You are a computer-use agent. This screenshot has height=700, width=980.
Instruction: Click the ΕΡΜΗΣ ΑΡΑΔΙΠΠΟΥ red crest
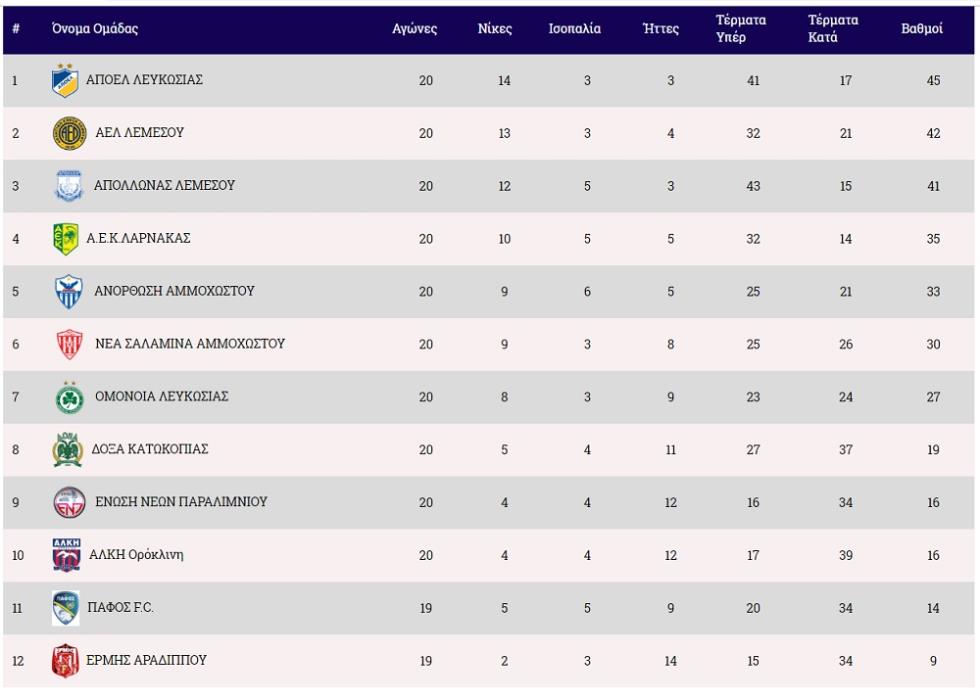(x=65, y=661)
